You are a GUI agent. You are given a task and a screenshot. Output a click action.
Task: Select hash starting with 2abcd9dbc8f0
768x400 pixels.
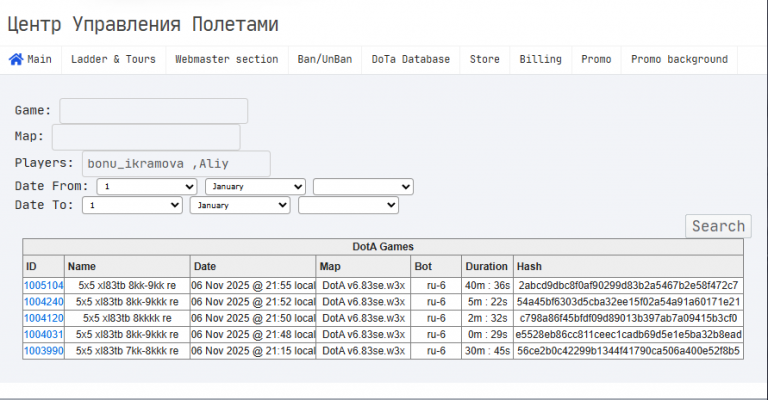pyautogui.click(x=628, y=285)
